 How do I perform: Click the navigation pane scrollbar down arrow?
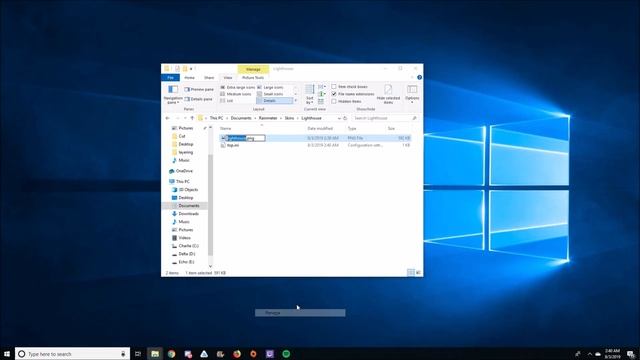click(211, 266)
